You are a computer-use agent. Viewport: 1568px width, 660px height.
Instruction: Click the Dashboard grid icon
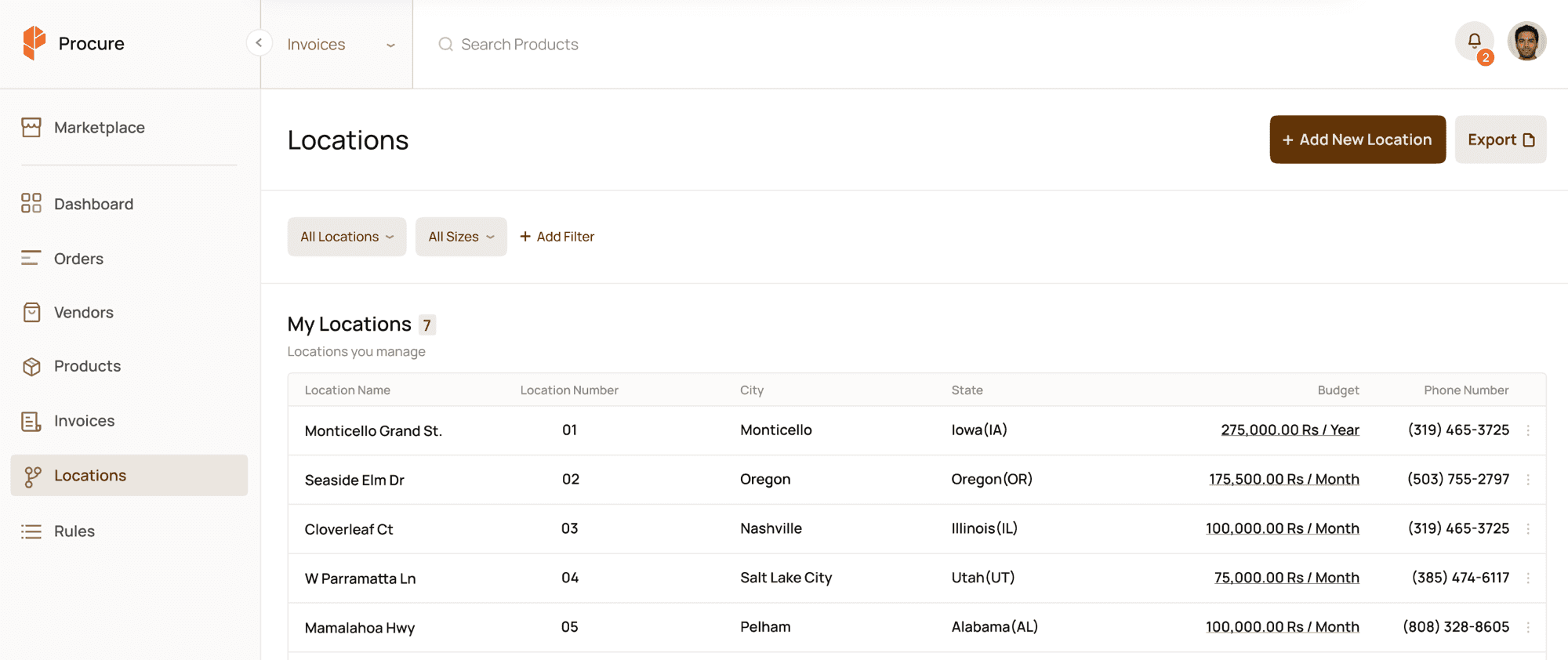[31, 204]
